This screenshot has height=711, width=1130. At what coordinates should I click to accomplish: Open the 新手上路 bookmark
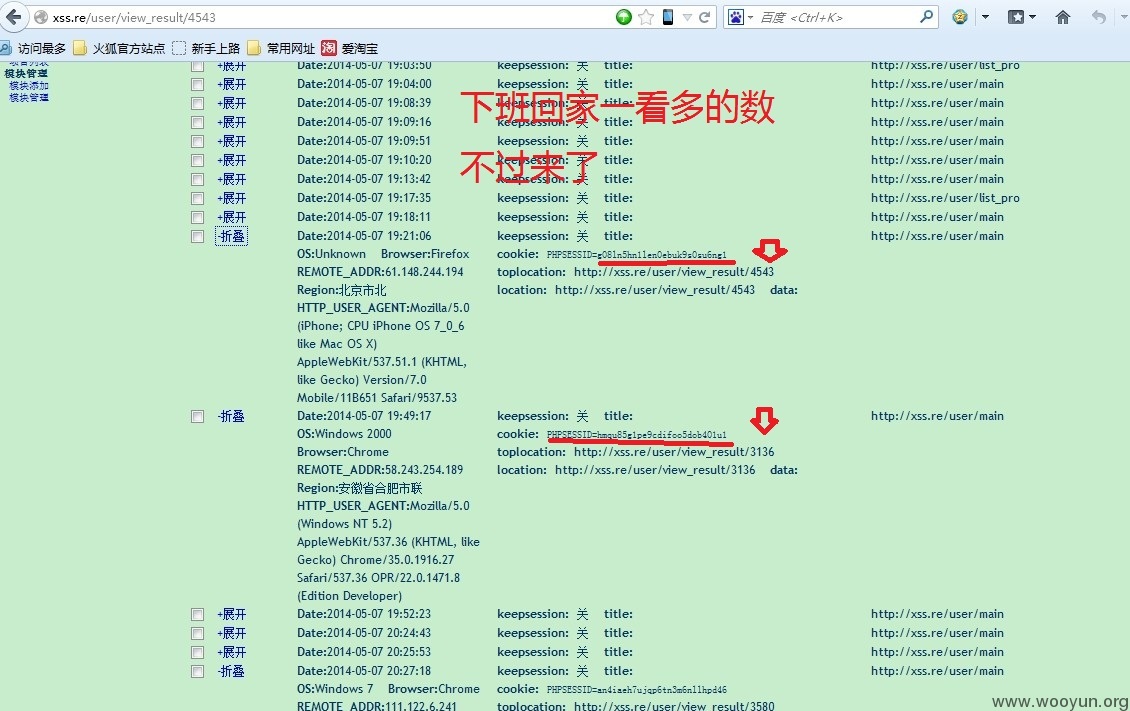point(207,48)
